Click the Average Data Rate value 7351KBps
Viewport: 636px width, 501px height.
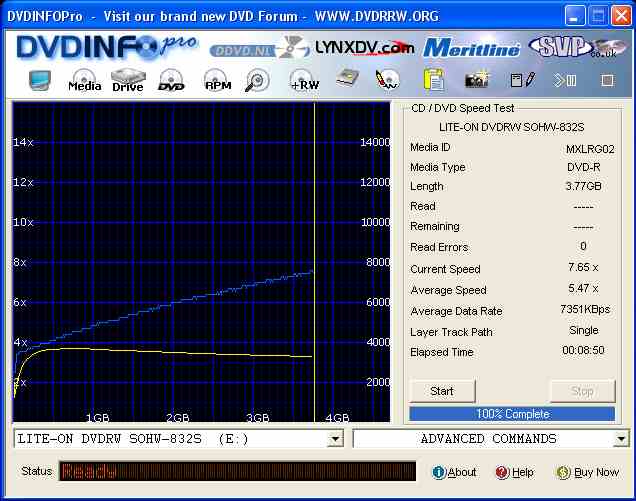(585, 310)
